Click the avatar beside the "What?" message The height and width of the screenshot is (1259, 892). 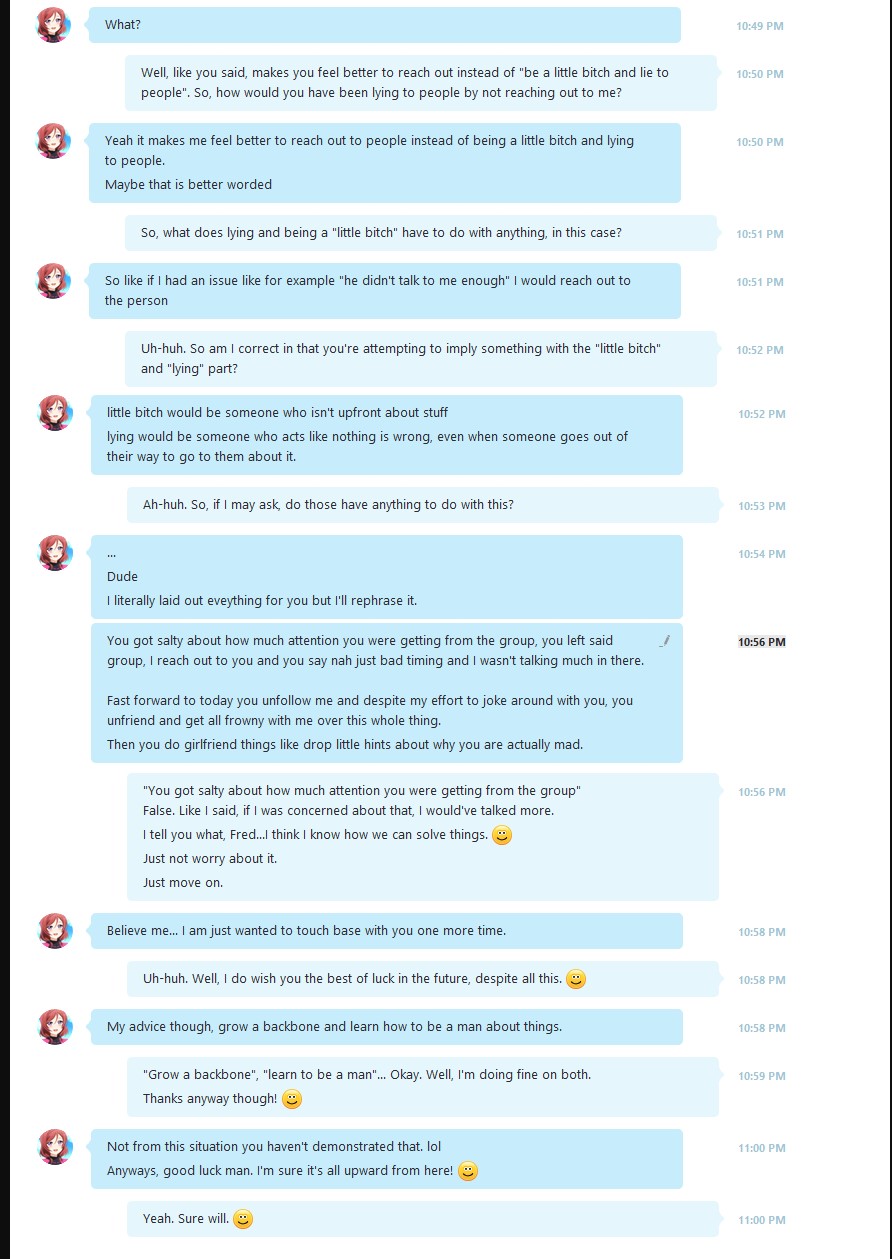click(54, 24)
